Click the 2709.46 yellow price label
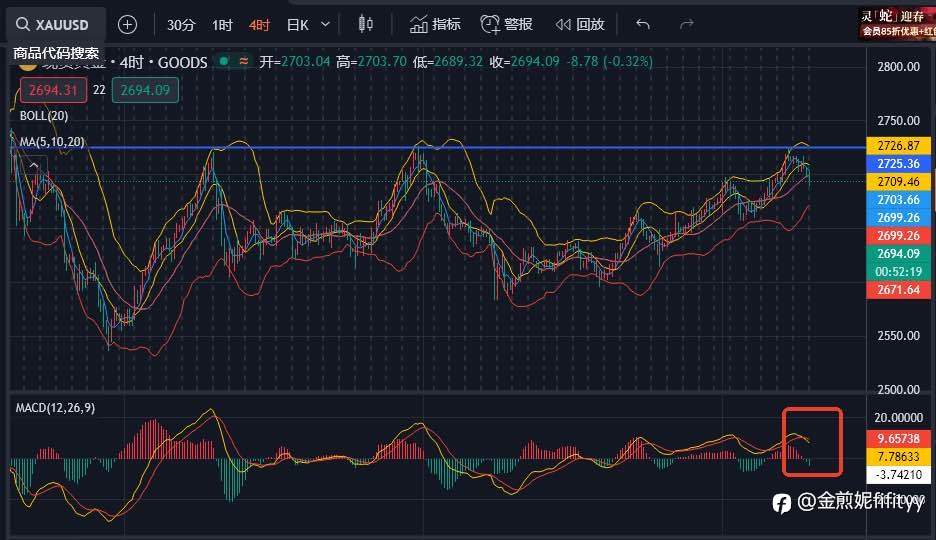 (898, 181)
